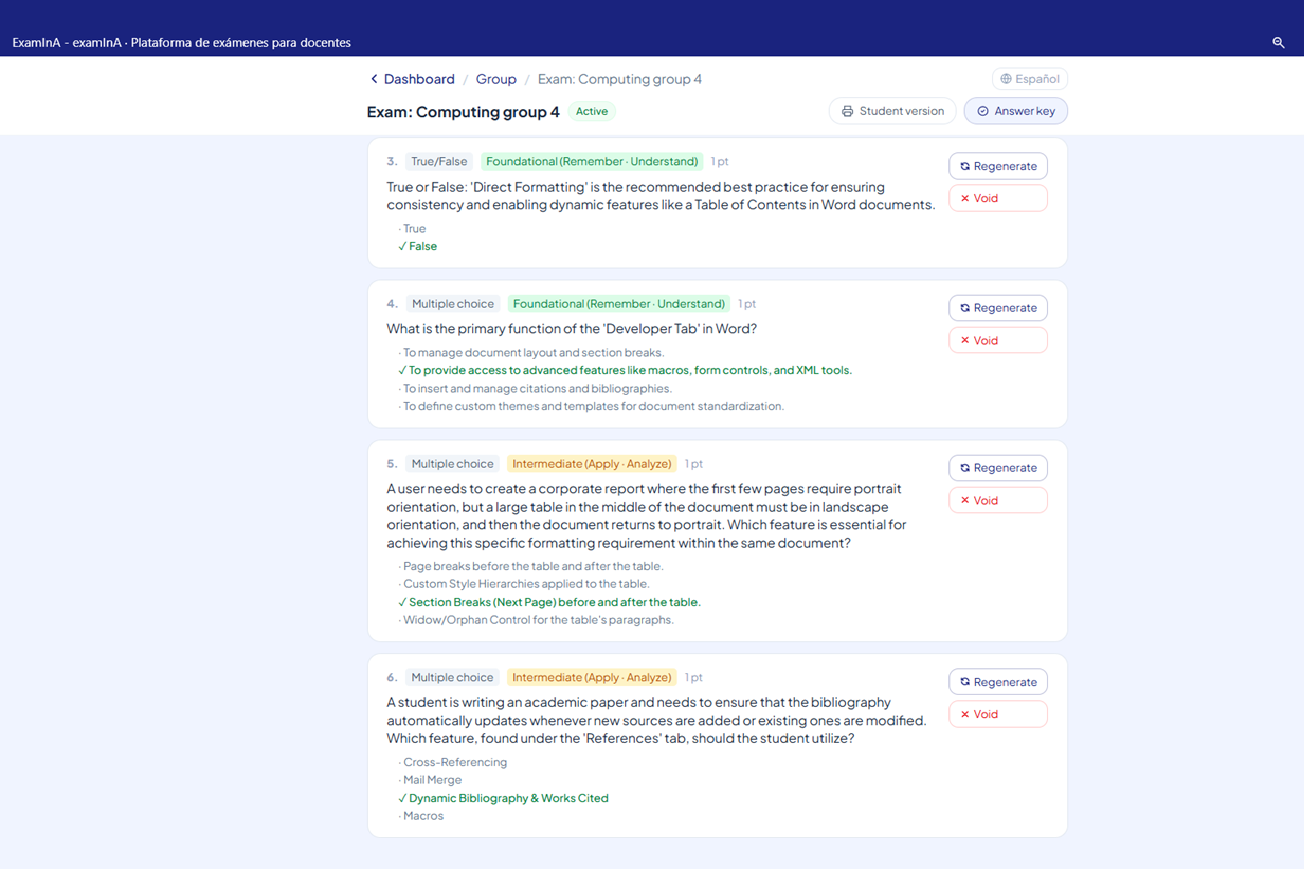
Task: Select the 'Cross-Referencing' option
Action: pos(453,762)
